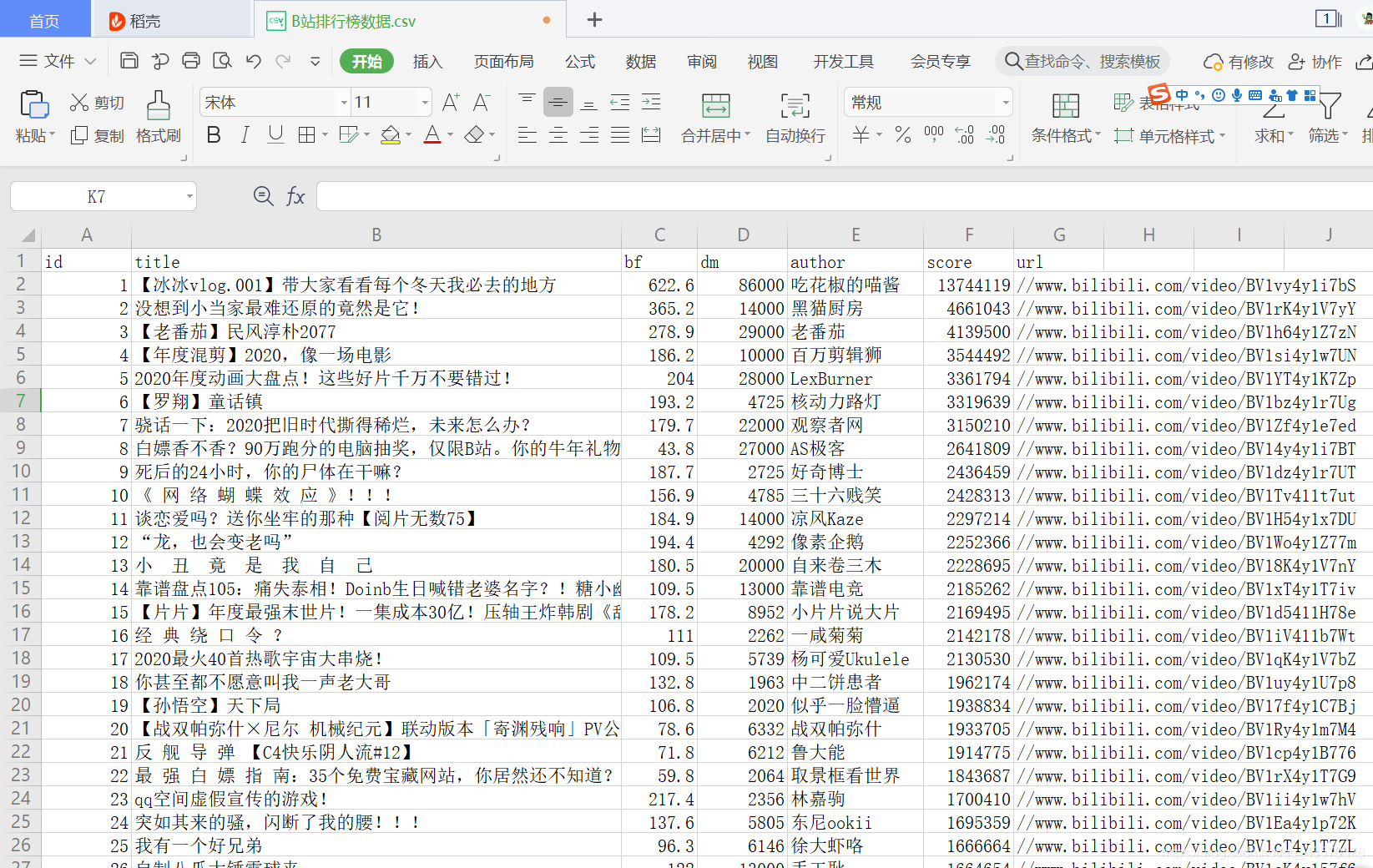Toggle Underline formatting
This screenshot has height=868, width=1373.
275,134
